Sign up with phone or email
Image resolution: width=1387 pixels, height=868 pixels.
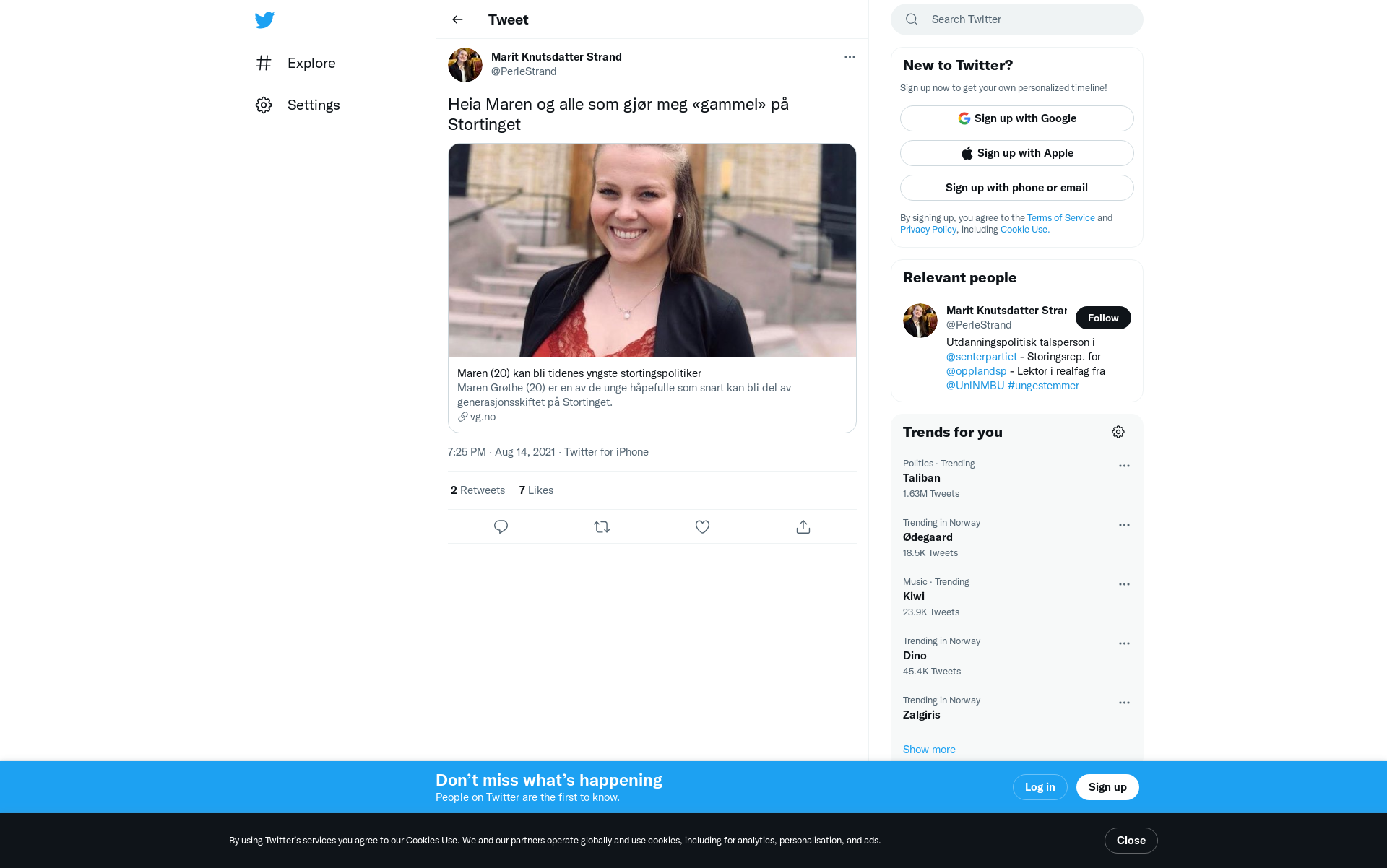click(1017, 188)
